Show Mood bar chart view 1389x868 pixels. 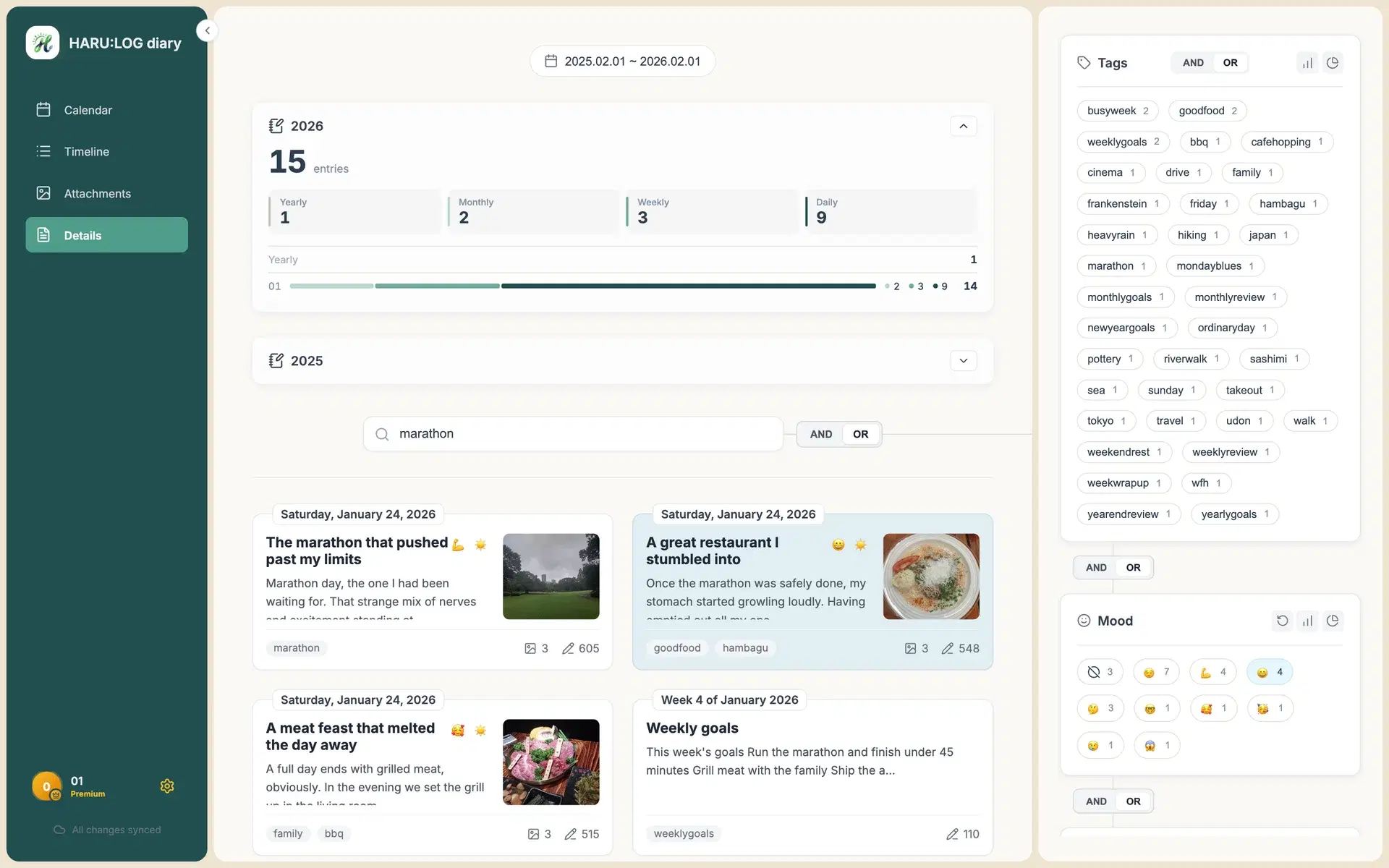1307,621
